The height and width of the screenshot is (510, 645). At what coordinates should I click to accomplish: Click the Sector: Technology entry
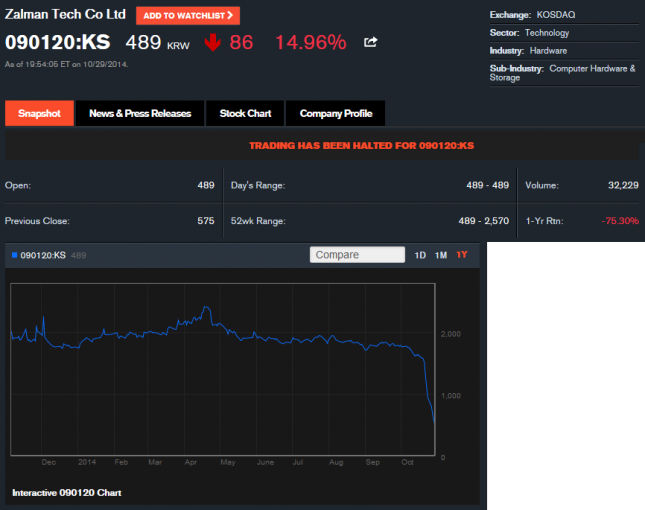point(529,33)
